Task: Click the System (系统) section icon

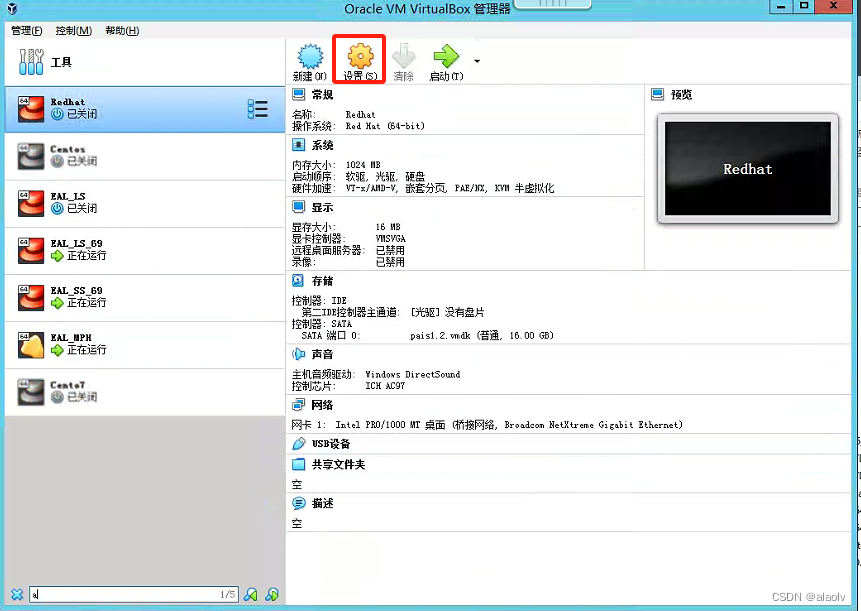Action: point(299,145)
